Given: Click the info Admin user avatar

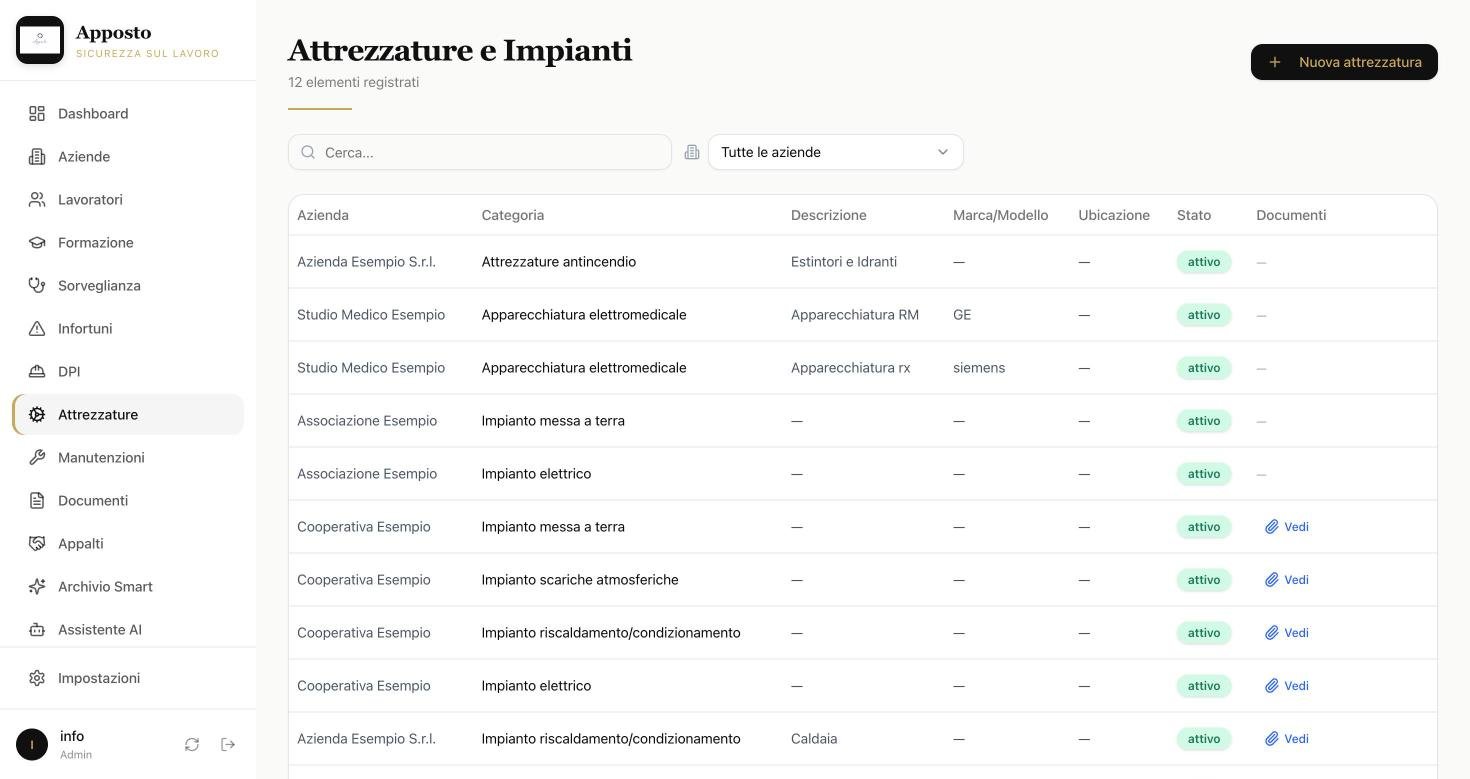Looking at the screenshot, I should tap(32, 744).
